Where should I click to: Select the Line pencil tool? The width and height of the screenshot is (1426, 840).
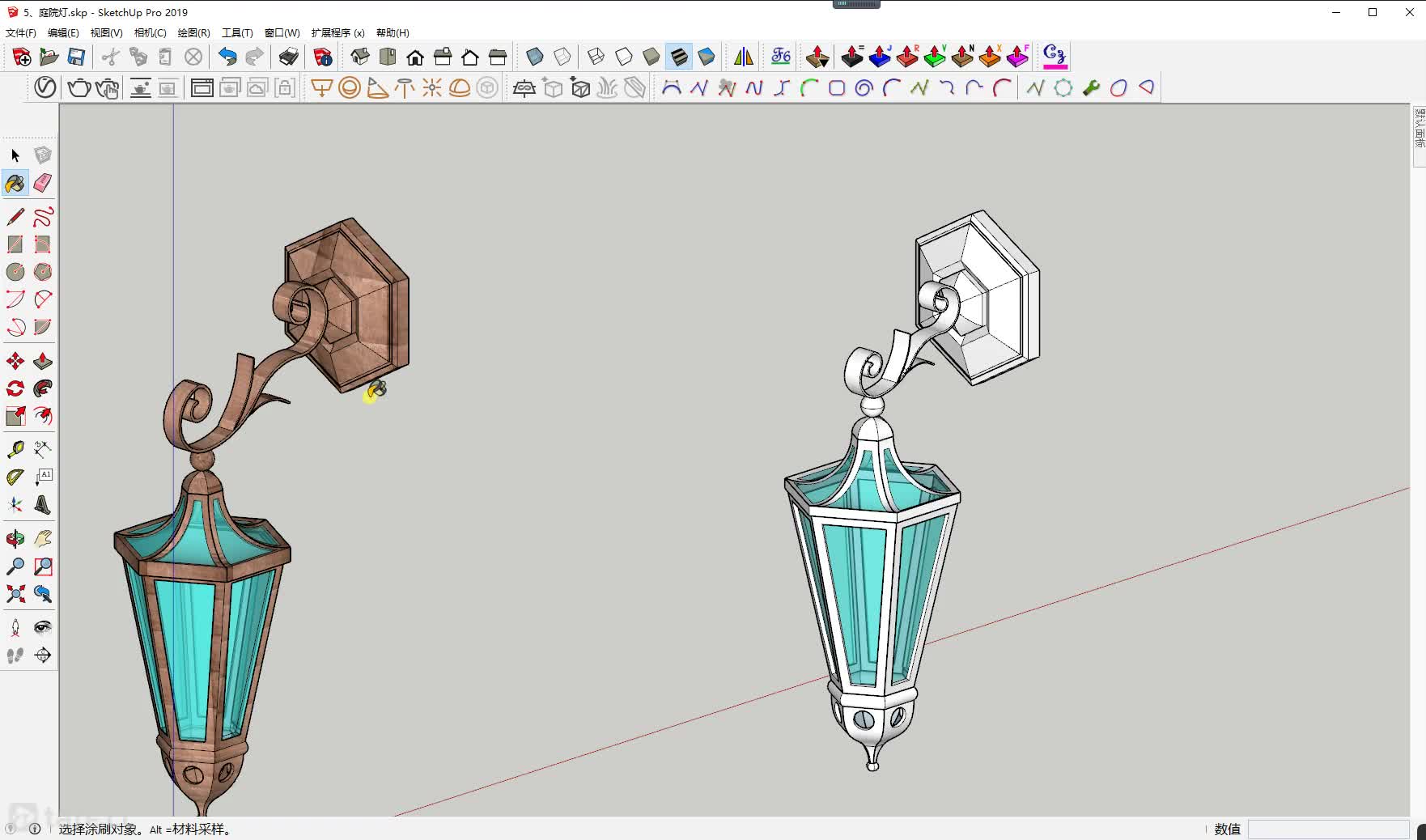coord(15,217)
